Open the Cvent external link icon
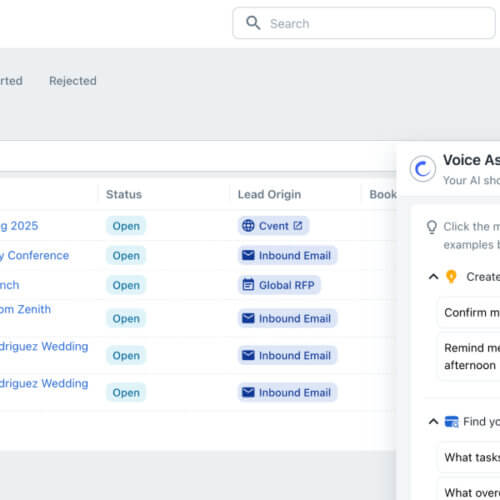The image size is (500, 500). point(298,226)
